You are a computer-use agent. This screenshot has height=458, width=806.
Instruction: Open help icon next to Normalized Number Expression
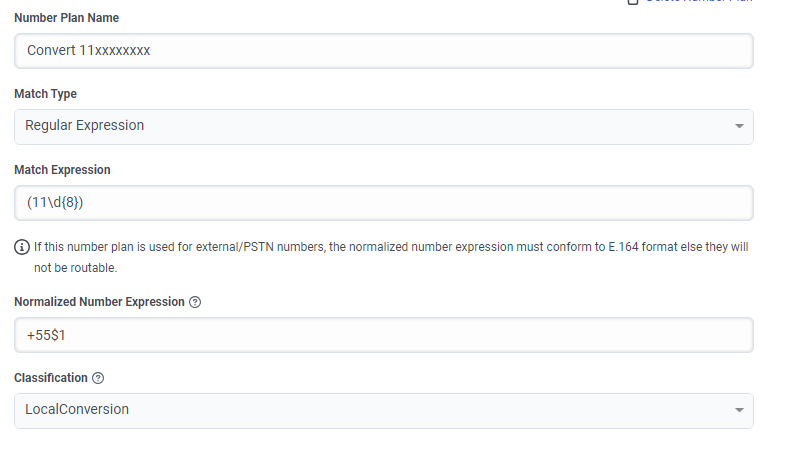195,302
